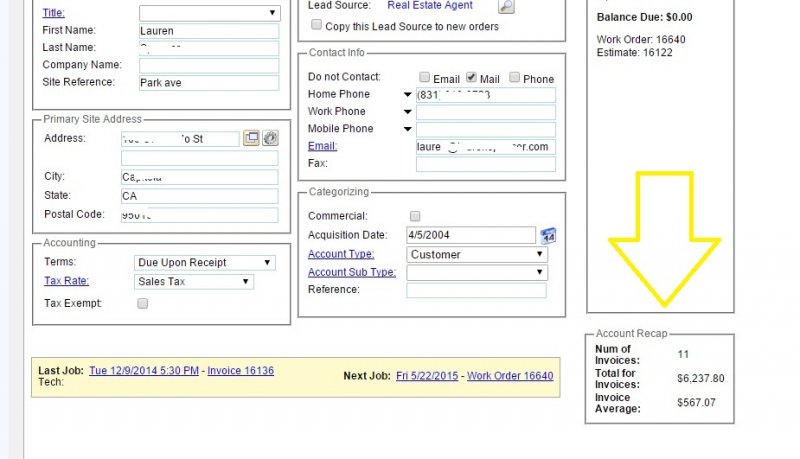Enable Copy this Lead Source to new orders
The height and width of the screenshot is (459, 800).
317,26
